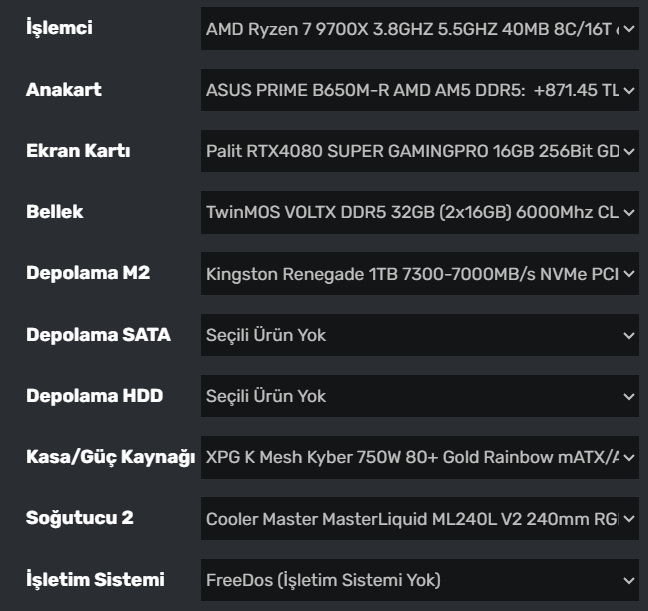Viewport: 648px width, 611px height.
Task: Open the Palit RTX4080 SUPER graphics card dropdown
Action: point(410,152)
